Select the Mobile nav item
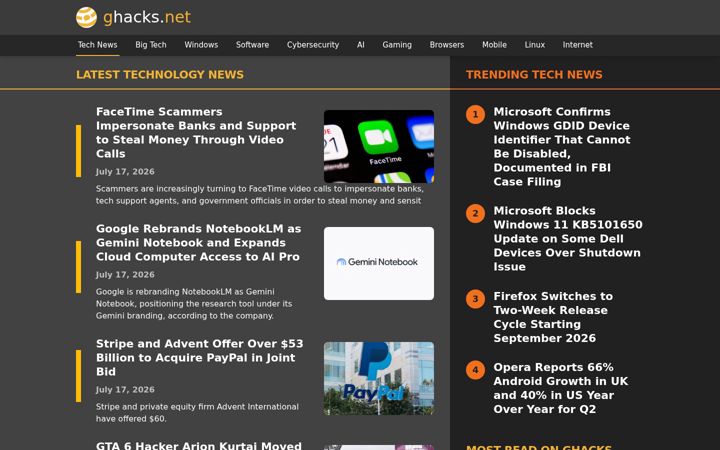720x450 pixels. pyautogui.click(x=494, y=45)
